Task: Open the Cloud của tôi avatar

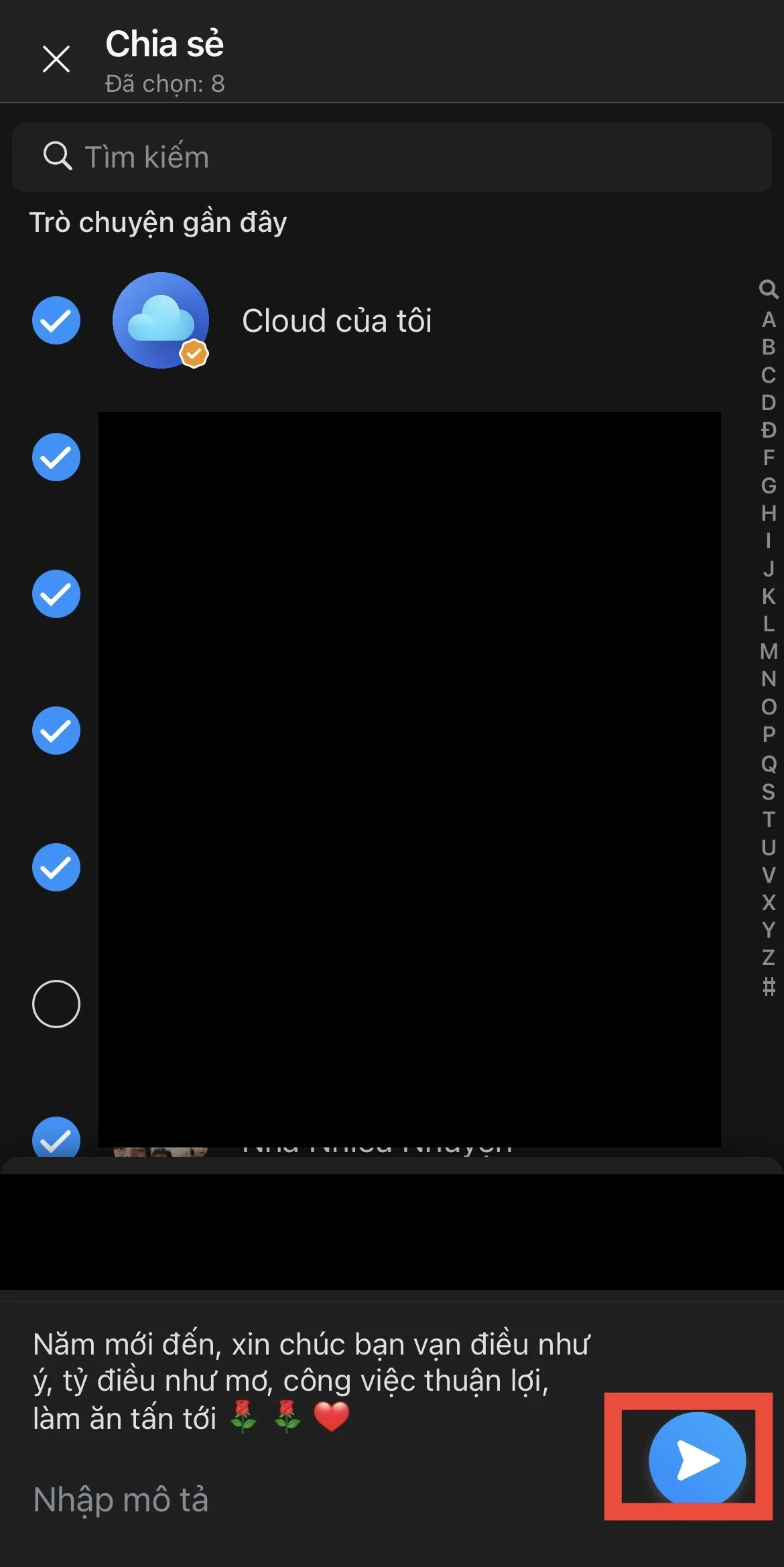Action: pos(161,320)
